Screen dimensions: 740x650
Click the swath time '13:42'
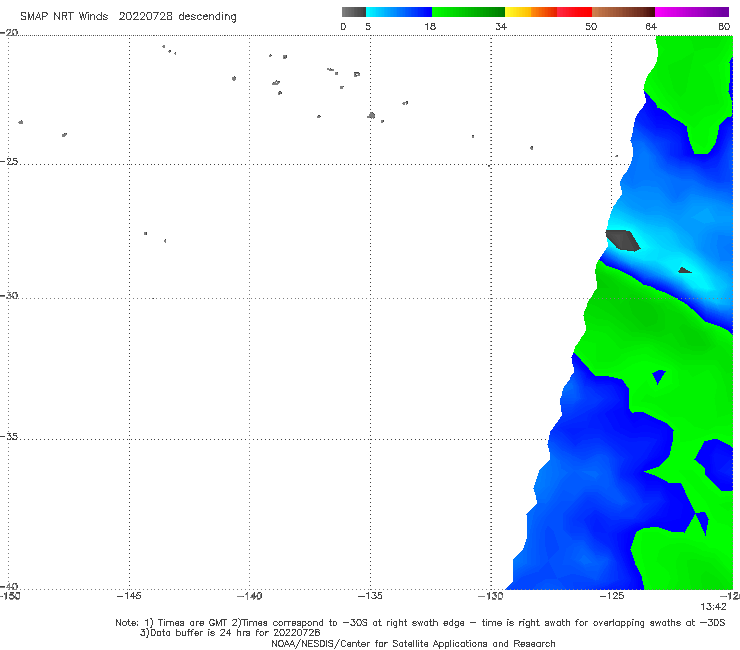pos(713,607)
